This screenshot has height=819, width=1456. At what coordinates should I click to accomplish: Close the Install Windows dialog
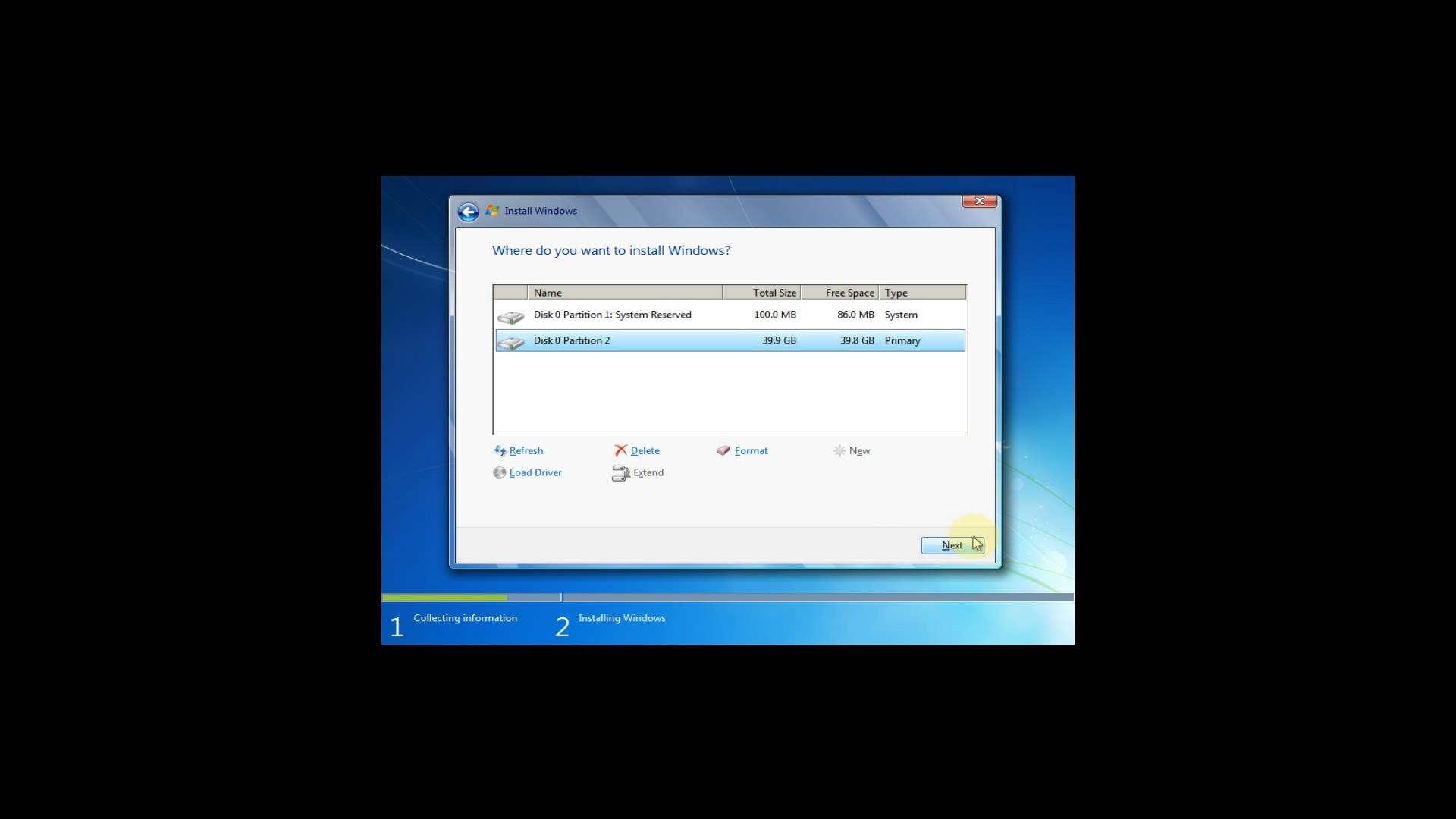pyautogui.click(x=979, y=201)
